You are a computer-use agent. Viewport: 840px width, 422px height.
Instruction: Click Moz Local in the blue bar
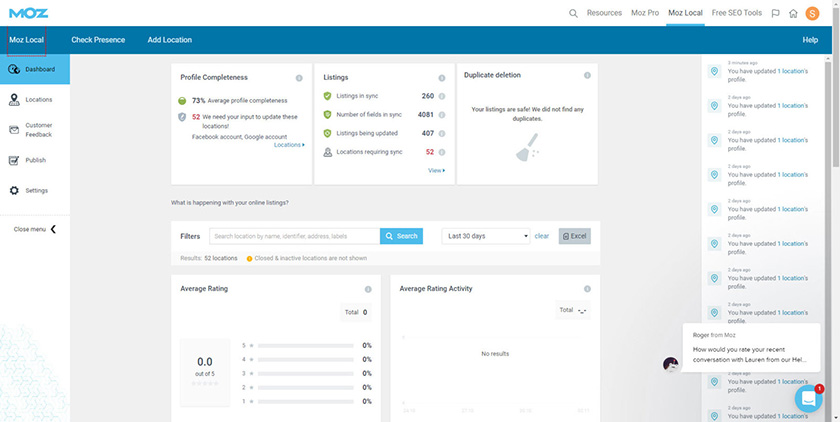tap(26, 40)
